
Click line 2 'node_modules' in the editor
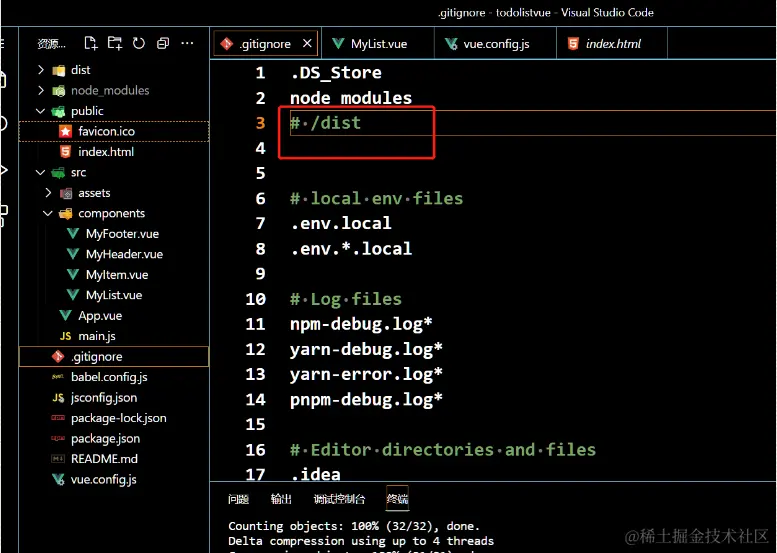351,98
